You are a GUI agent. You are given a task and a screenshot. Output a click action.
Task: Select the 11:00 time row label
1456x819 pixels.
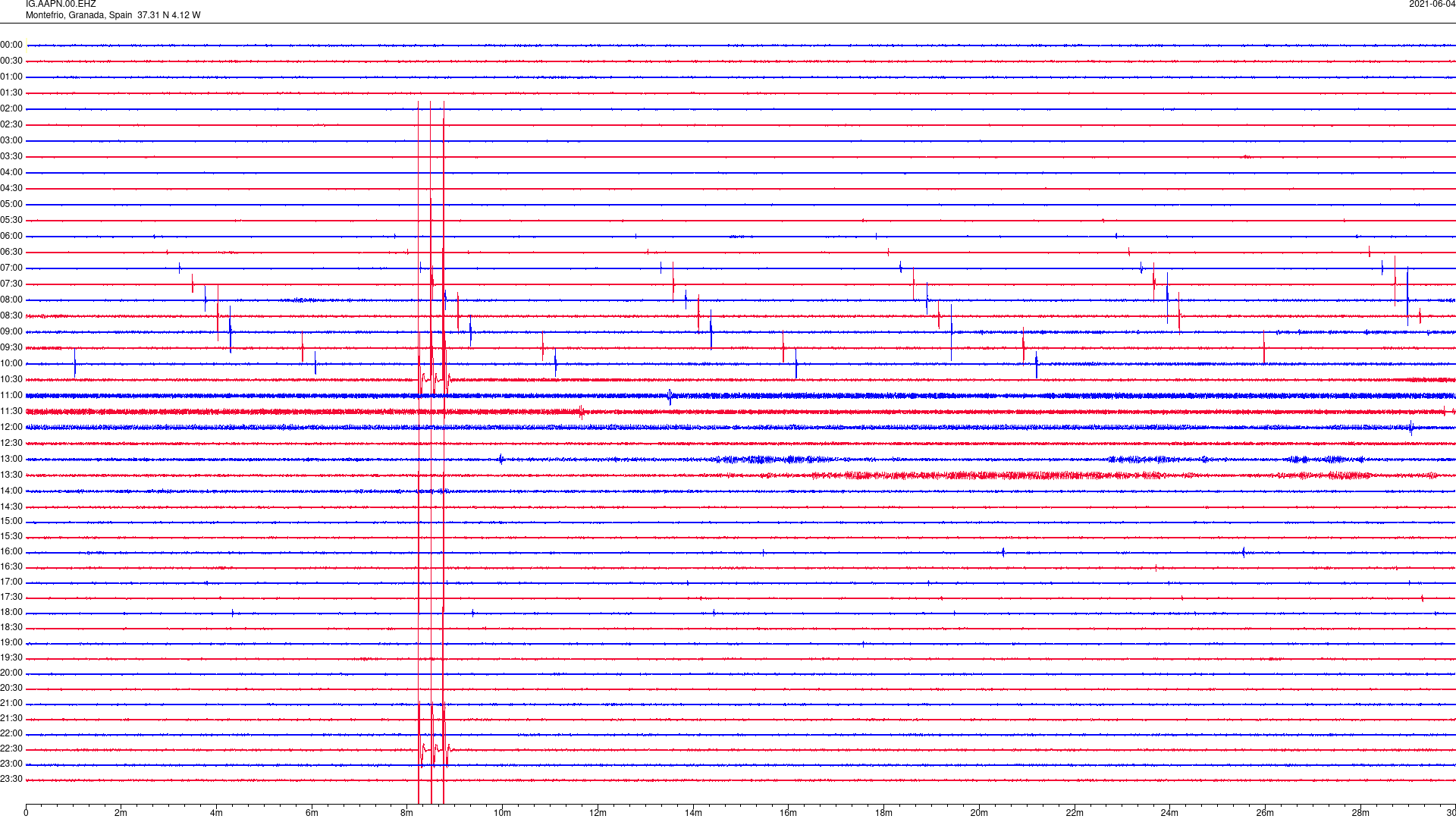coord(11,396)
